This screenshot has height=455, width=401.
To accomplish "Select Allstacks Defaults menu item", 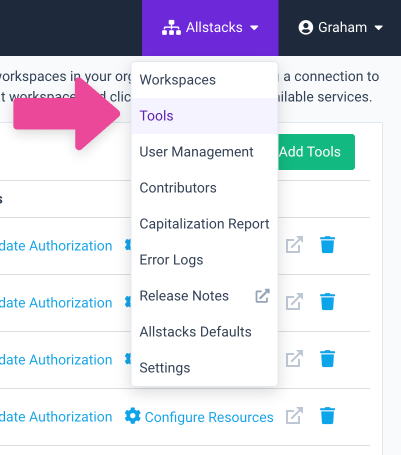I will 204,332.
